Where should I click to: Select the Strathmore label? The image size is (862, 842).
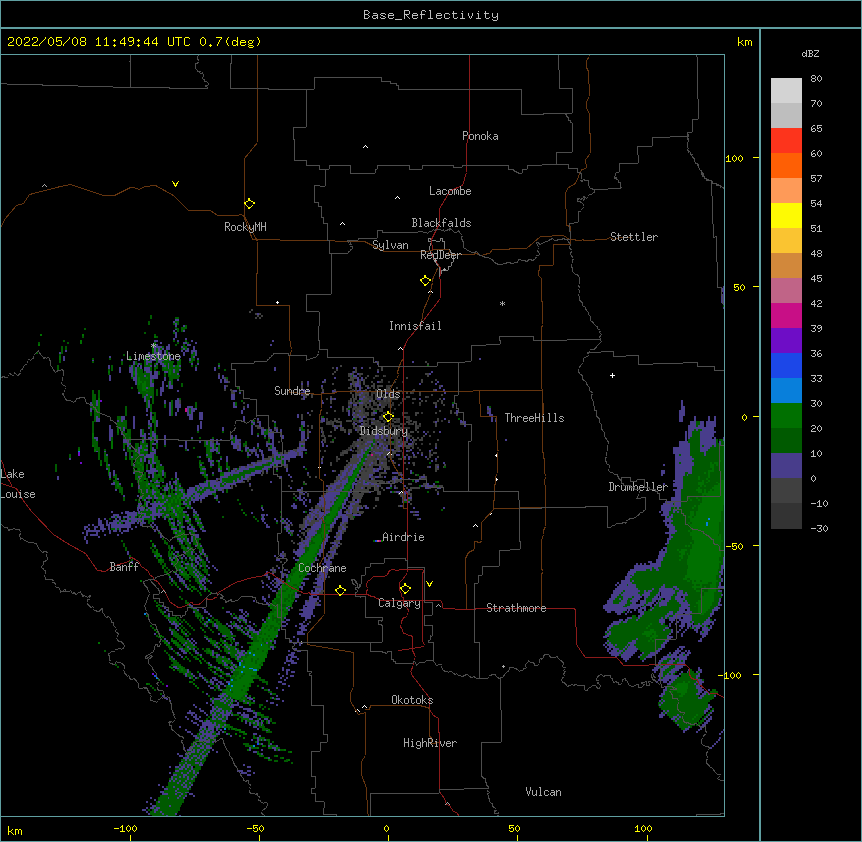click(x=516, y=608)
